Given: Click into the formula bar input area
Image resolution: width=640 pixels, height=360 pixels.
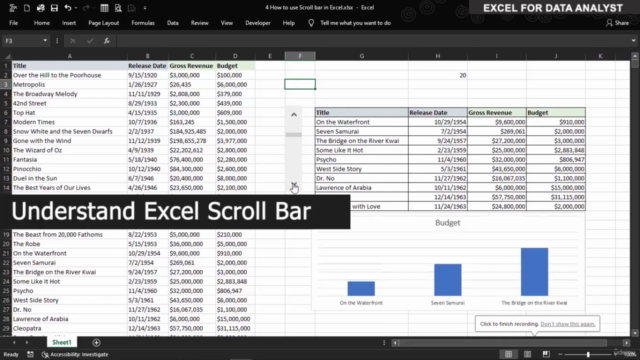Looking at the screenshot, I should 372,41.
